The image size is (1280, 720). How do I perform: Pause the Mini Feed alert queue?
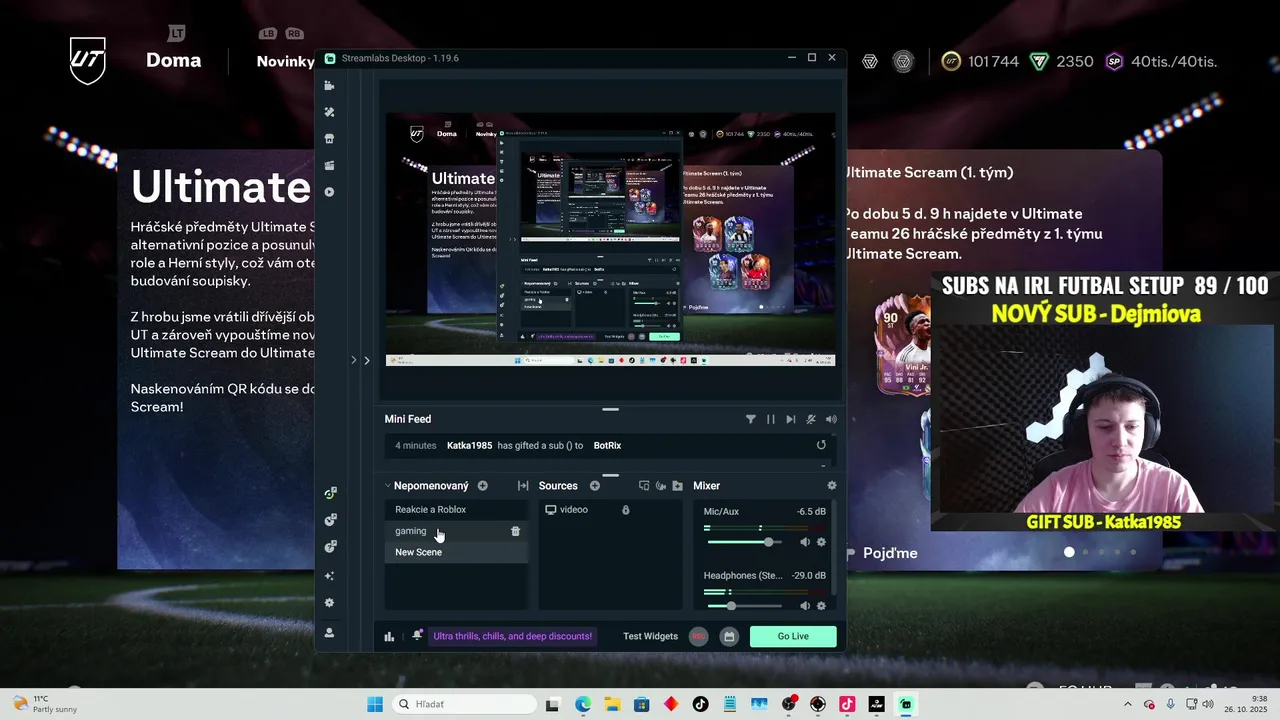(771, 419)
